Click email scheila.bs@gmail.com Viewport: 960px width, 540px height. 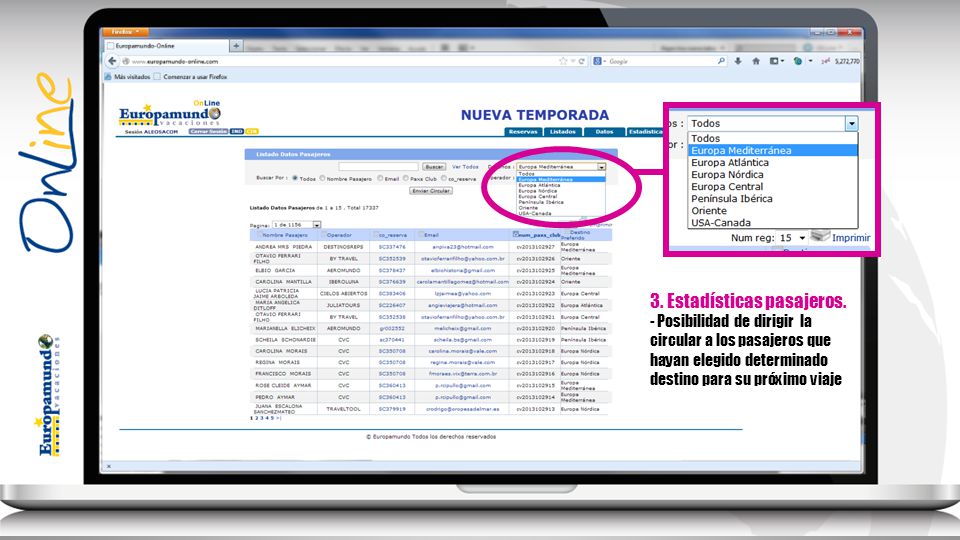coord(462,340)
